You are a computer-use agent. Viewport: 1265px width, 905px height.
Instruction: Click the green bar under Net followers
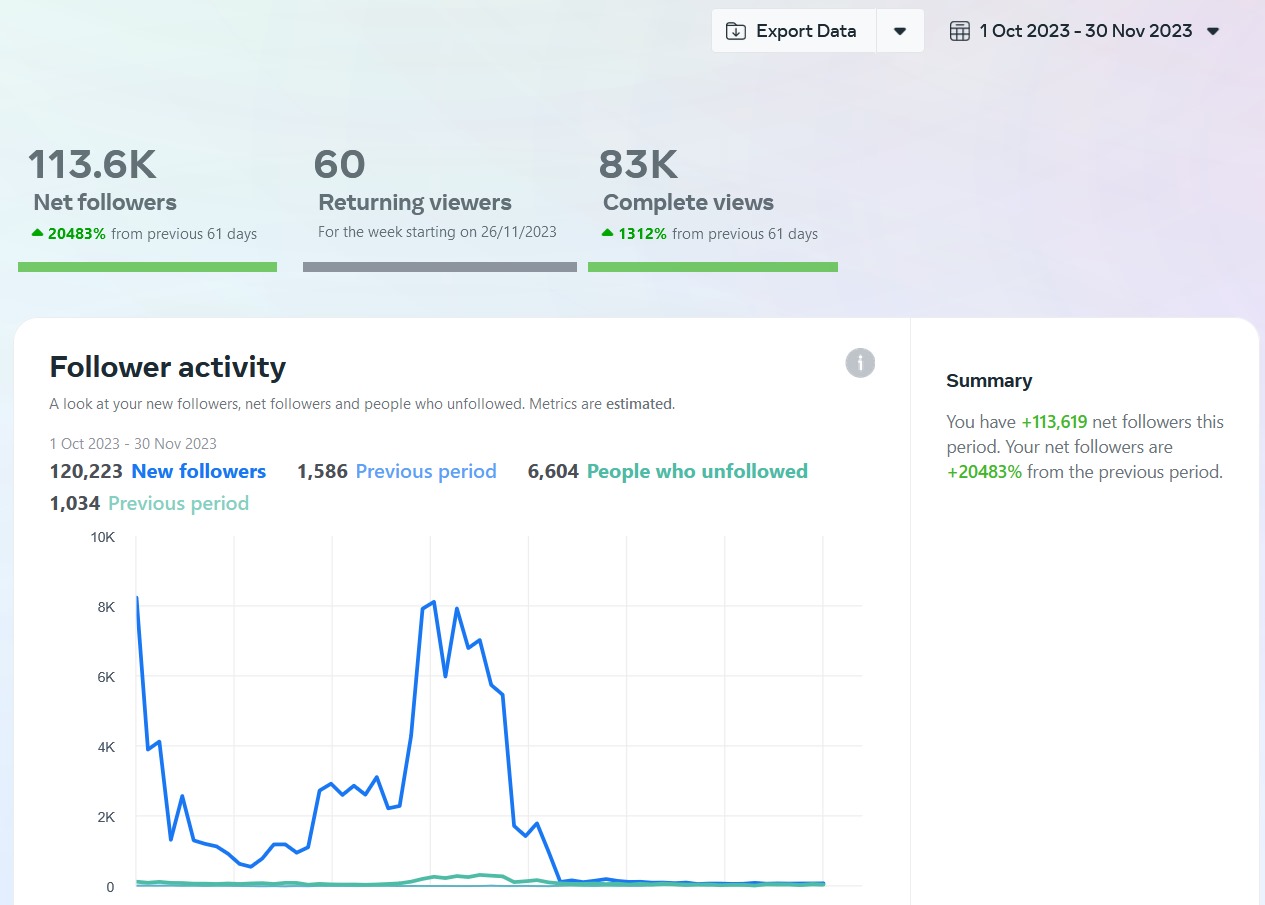[x=147, y=267]
